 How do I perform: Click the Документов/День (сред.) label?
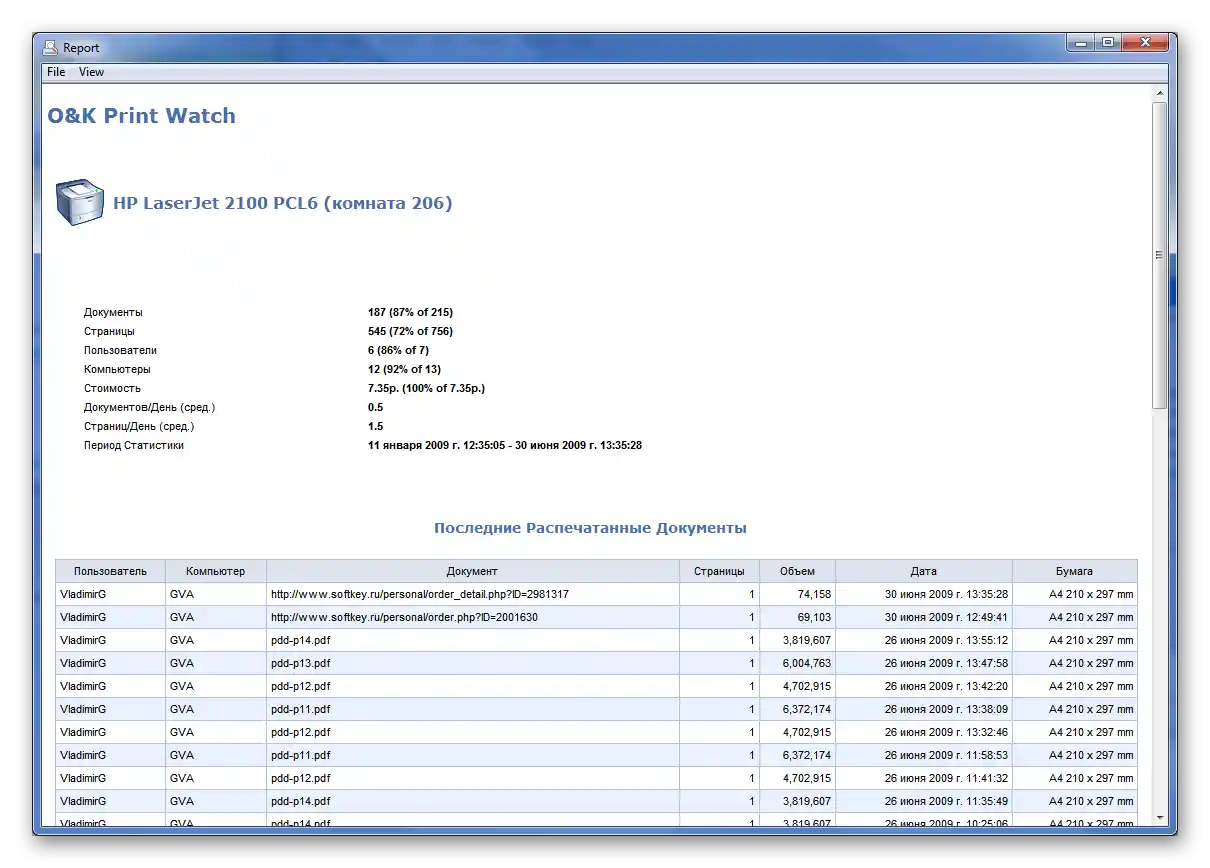[150, 407]
